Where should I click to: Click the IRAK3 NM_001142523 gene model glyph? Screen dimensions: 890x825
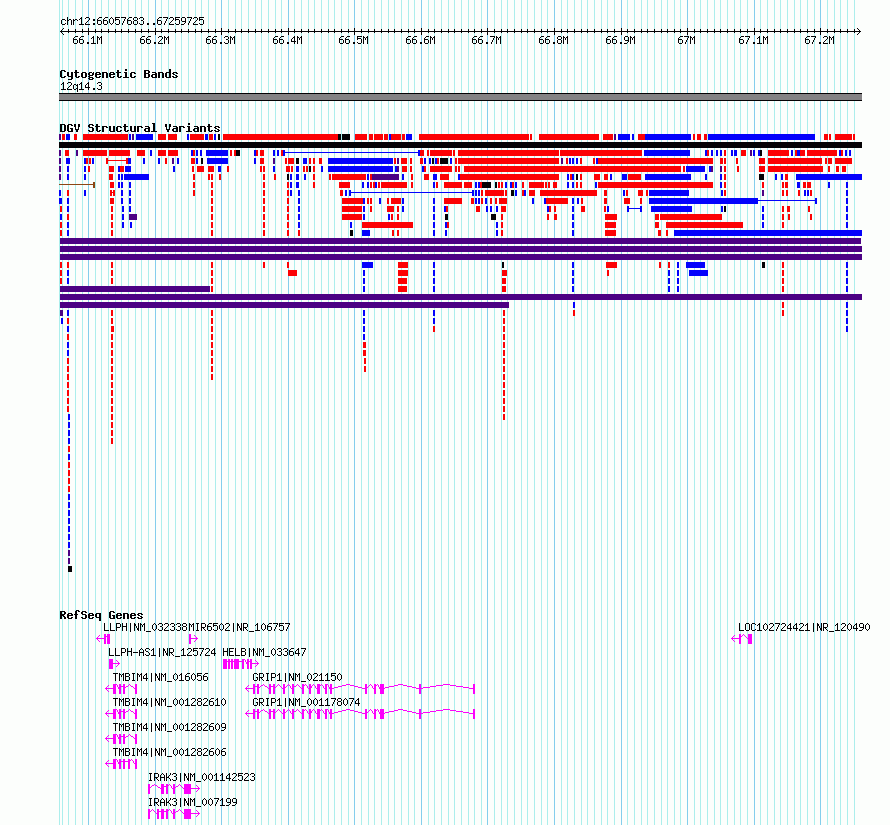[x=174, y=789]
